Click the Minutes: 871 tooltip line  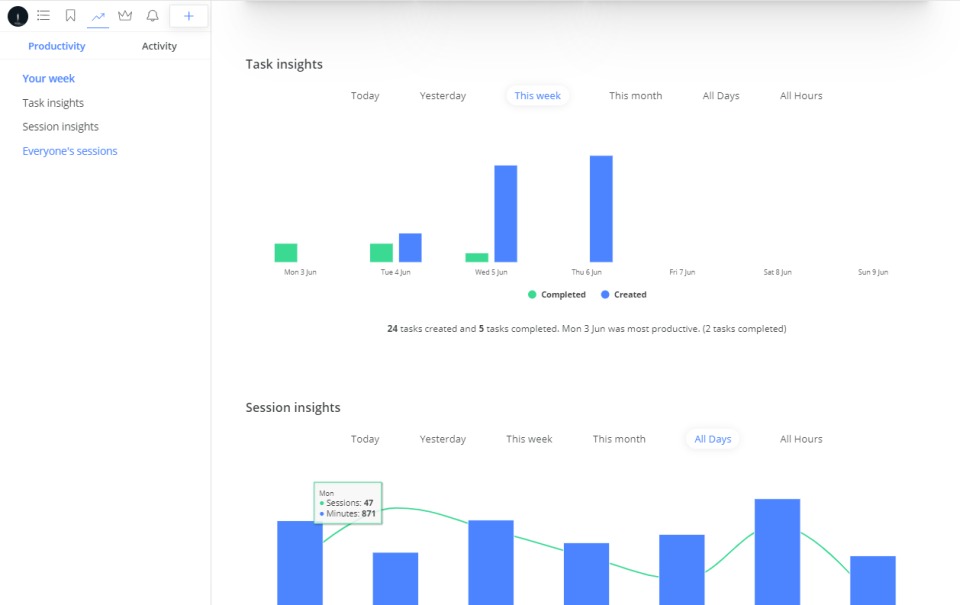click(x=348, y=514)
